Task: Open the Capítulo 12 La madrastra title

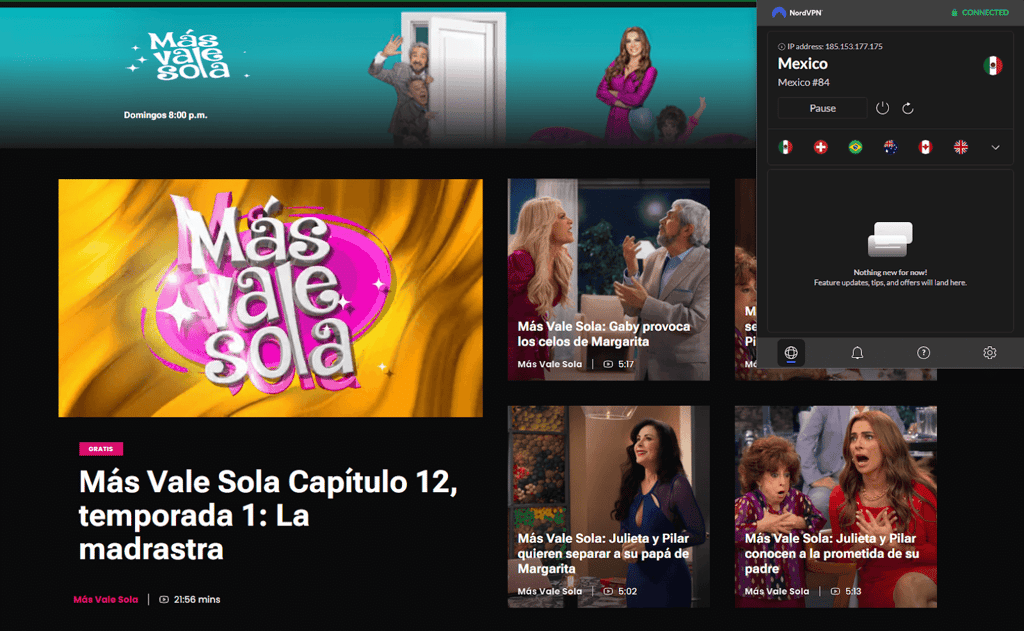Action: [x=268, y=515]
